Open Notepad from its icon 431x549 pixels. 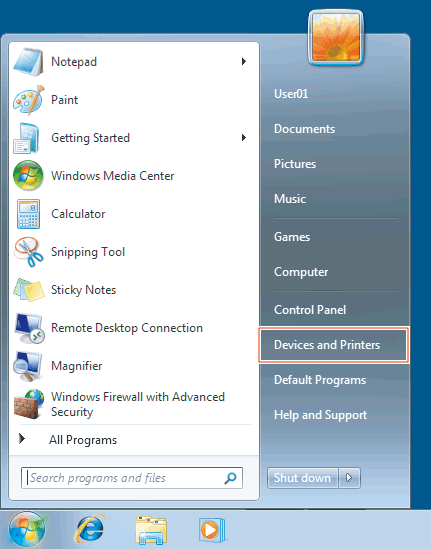click(x=29, y=62)
